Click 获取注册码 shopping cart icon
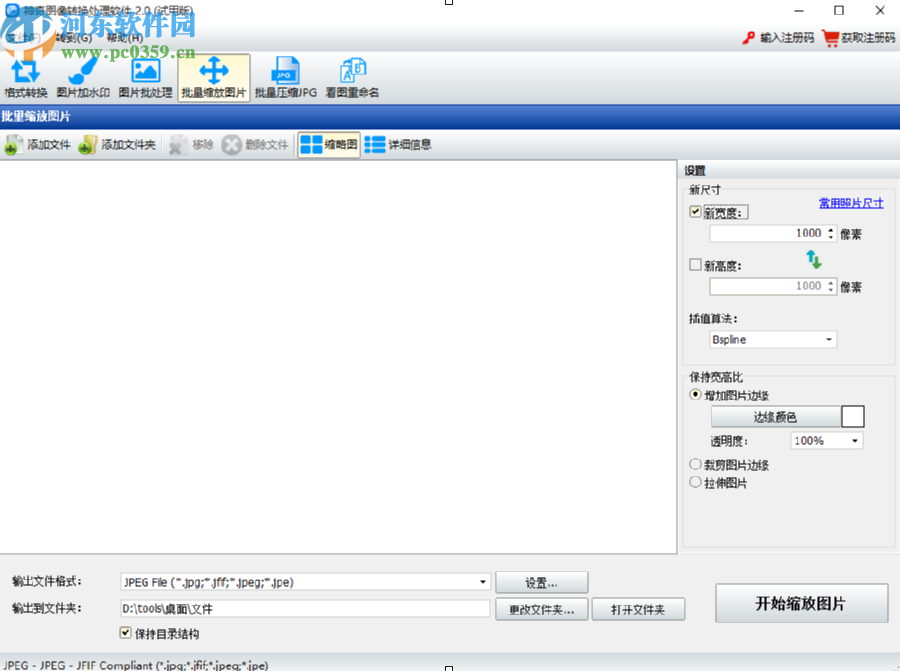The width and height of the screenshot is (900, 671). tap(831, 38)
